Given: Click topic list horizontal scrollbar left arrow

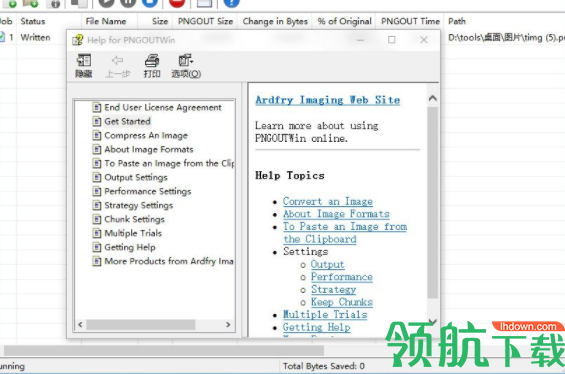Looking at the screenshot, I should click(x=80, y=324).
